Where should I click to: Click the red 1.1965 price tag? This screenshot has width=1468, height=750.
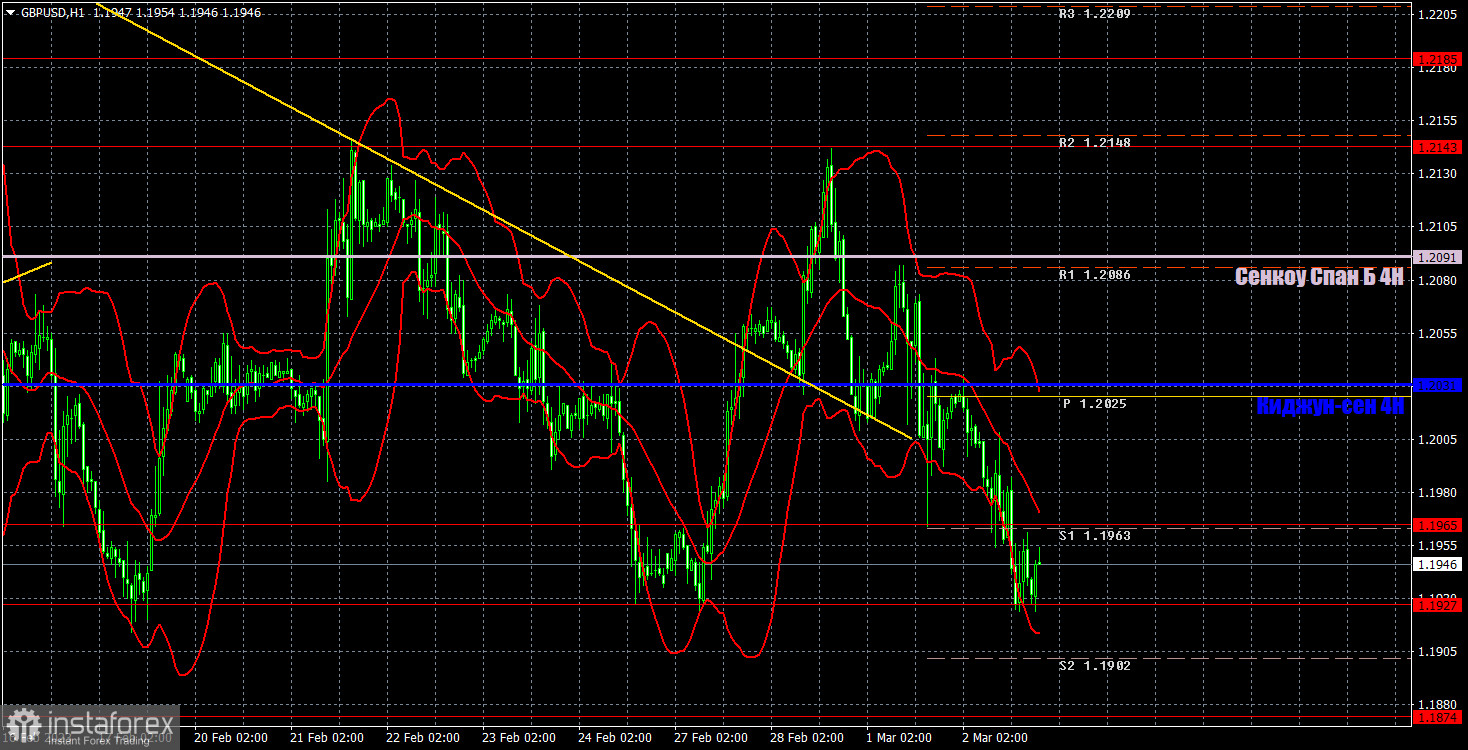pos(1439,525)
